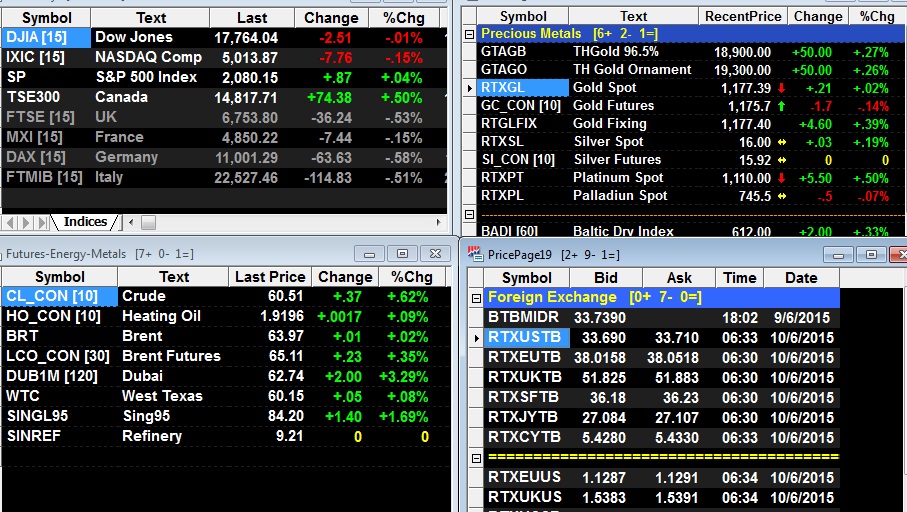Click the PricePage19 window icon
Image resolution: width=907 pixels, height=512 pixels.
pyautogui.click(x=475, y=254)
